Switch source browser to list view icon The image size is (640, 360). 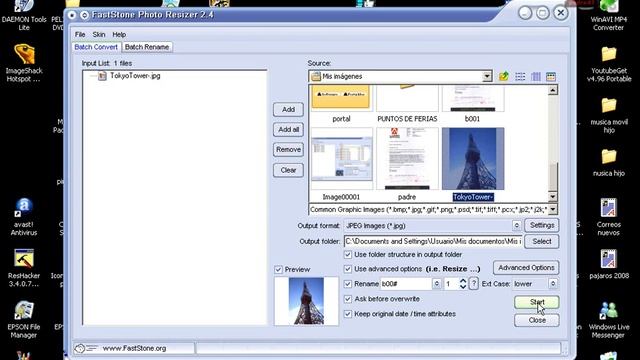(x=520, y=76)
